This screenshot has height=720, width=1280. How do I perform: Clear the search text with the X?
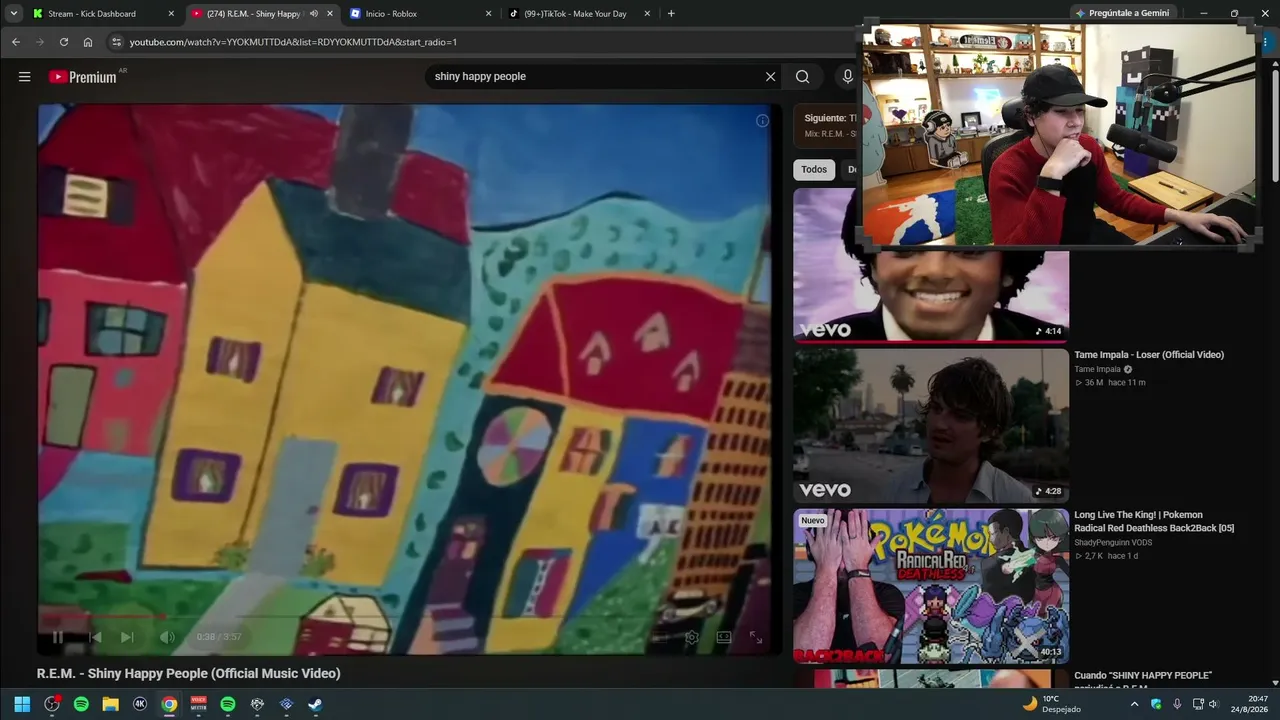(x=770, y=77)
